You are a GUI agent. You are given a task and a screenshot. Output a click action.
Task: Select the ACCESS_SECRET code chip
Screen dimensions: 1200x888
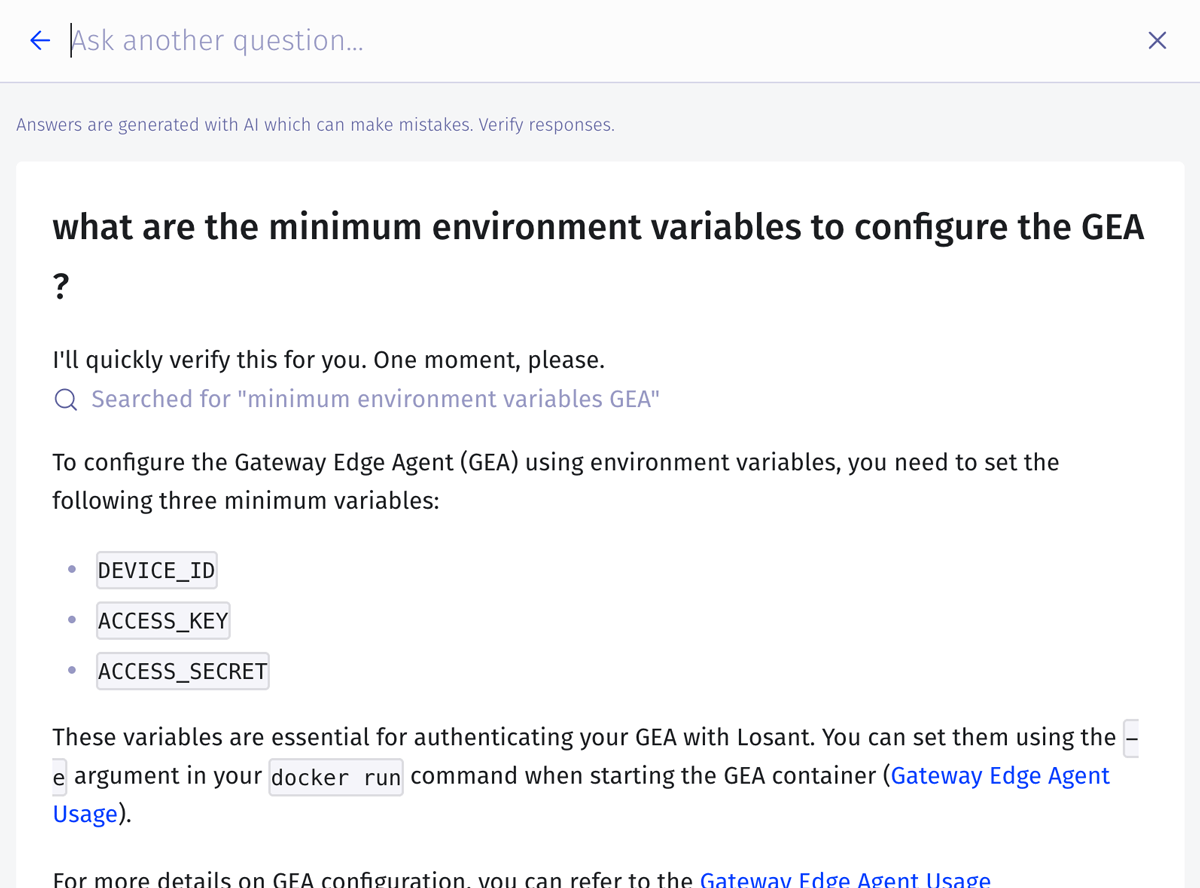tap(182, 670)
